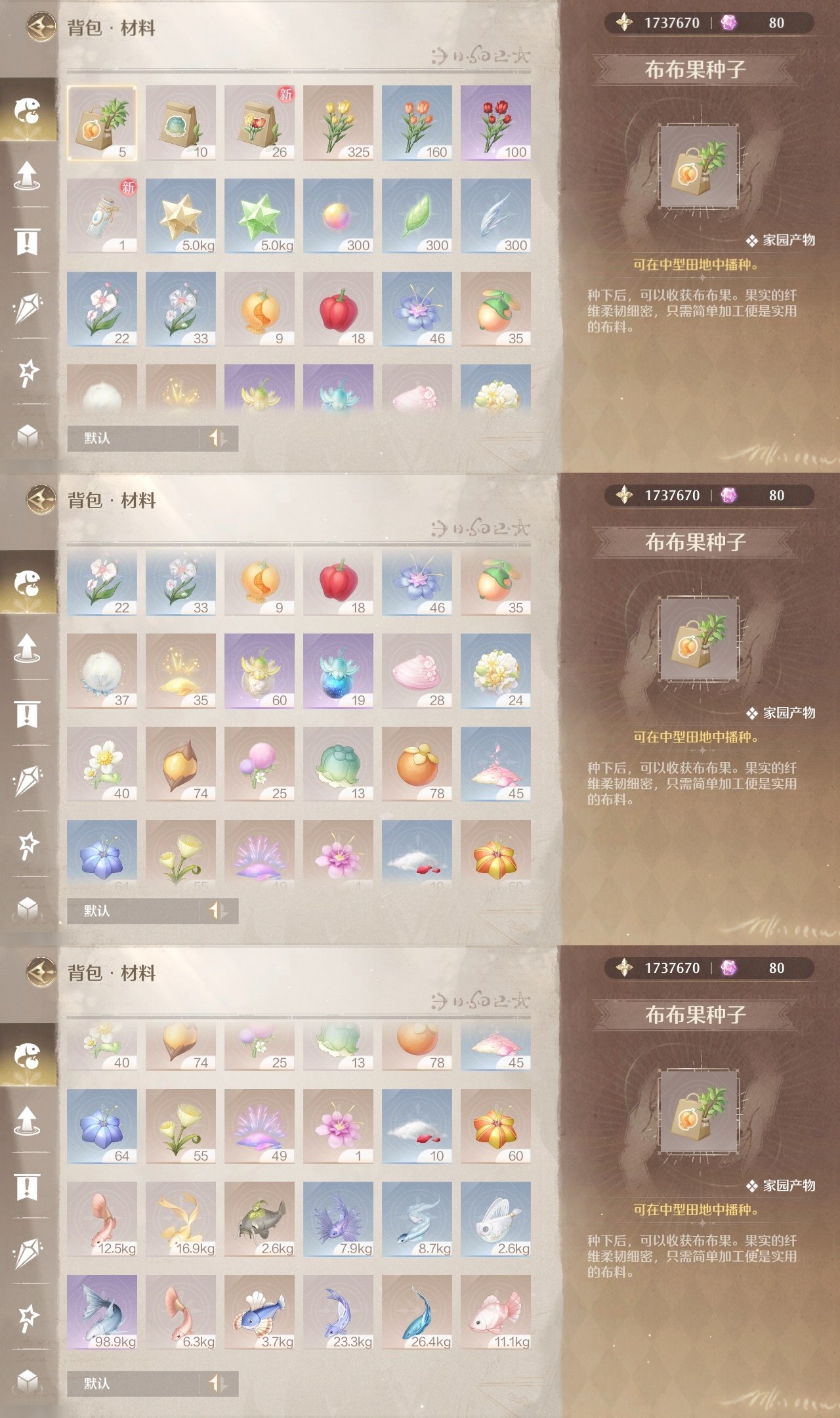
Task: Select the orange tulips stack of 160
Action: (417, 123)
